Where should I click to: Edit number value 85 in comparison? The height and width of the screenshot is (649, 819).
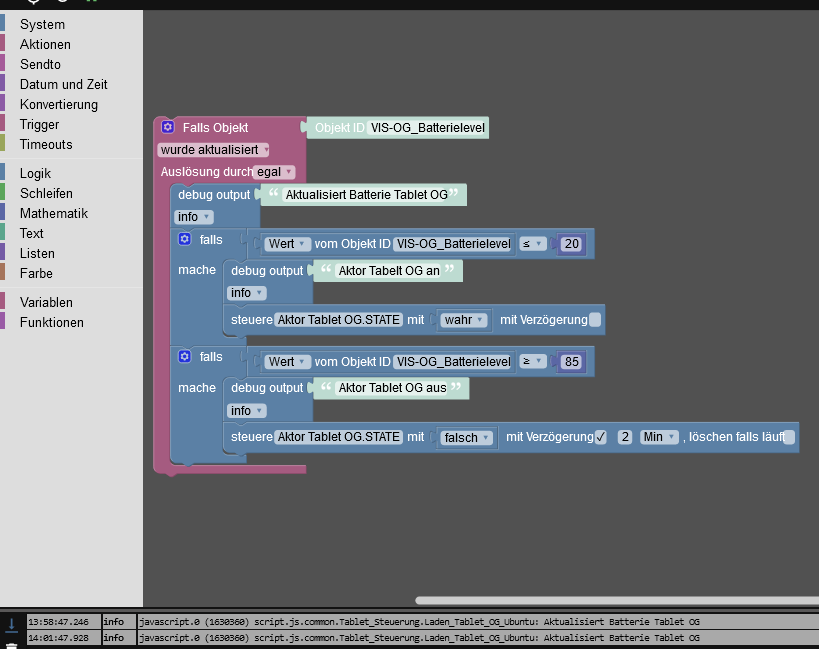pos(571,361)
